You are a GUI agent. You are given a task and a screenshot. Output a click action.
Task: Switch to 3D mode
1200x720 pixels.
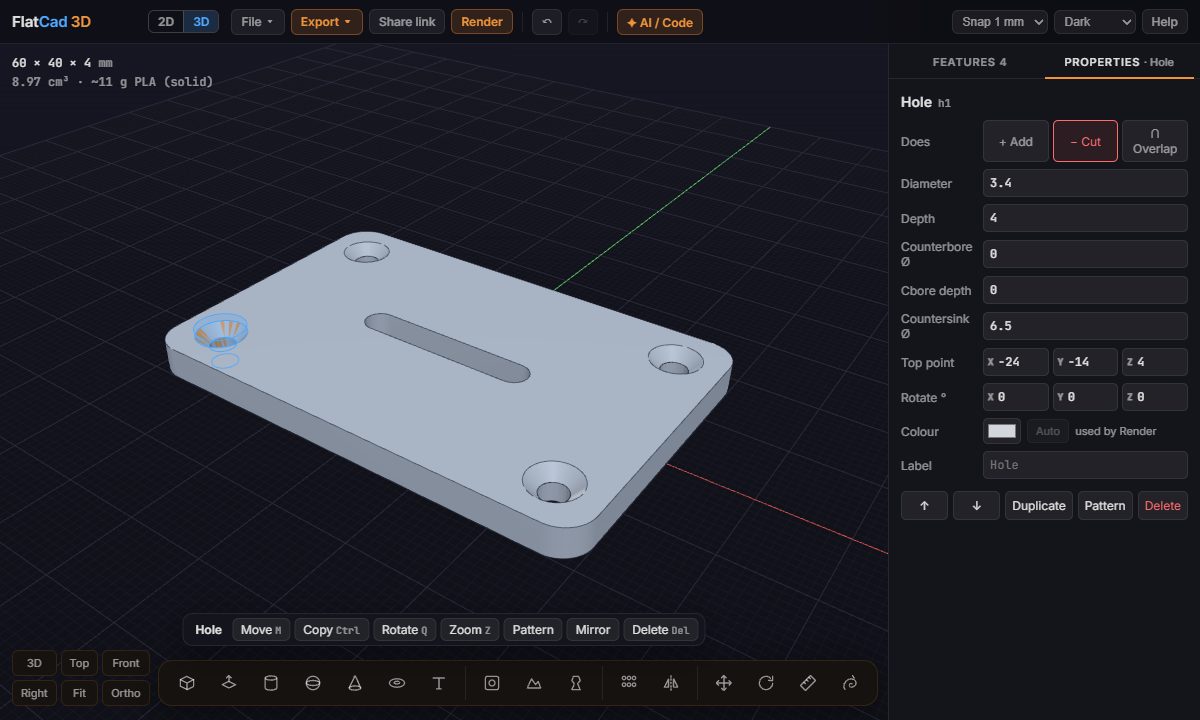[201, 22]
